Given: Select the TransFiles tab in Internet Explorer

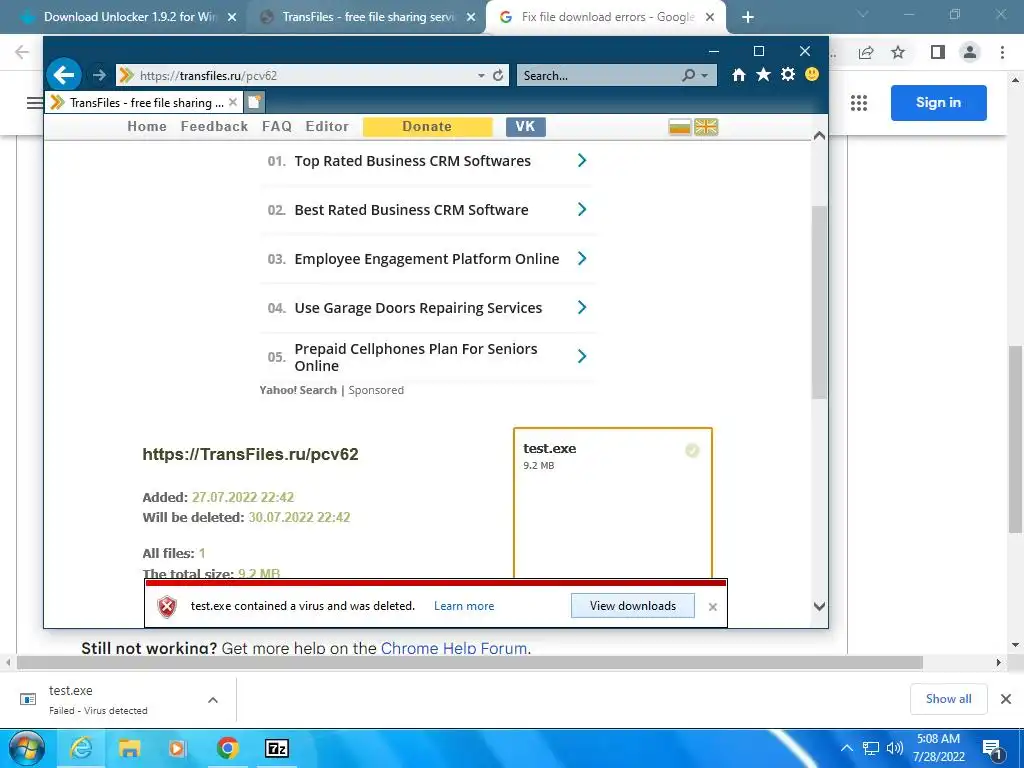Looking at the screenshot, I should [x=144, y=103].
